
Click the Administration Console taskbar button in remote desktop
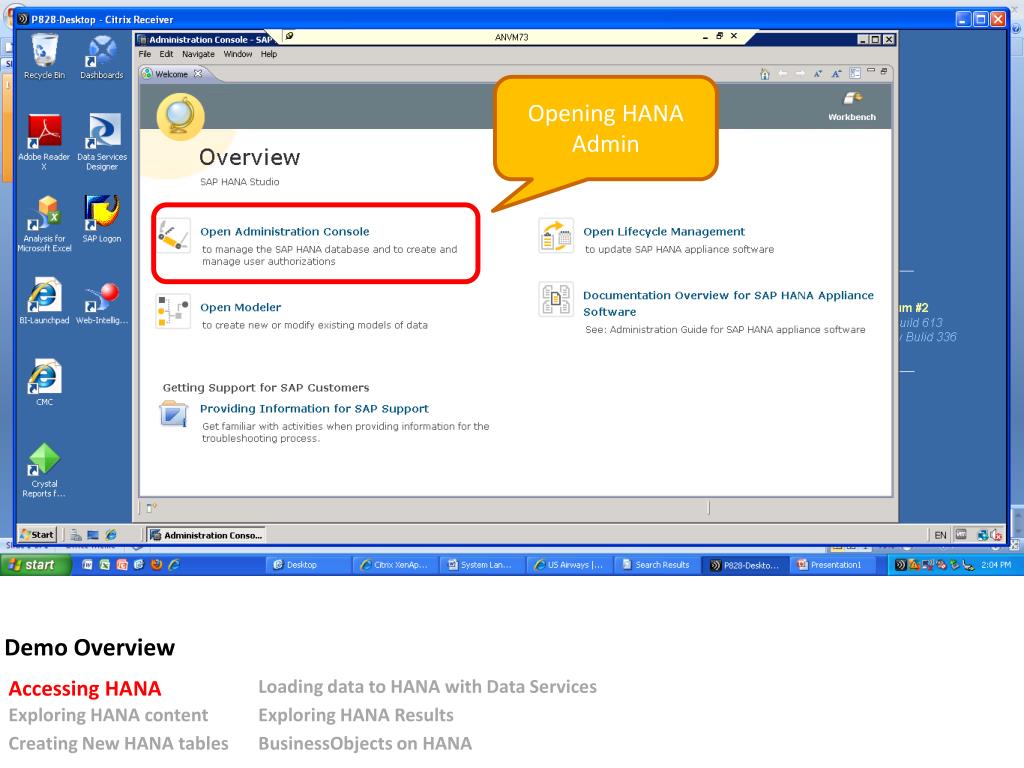[x=206, y=535]
